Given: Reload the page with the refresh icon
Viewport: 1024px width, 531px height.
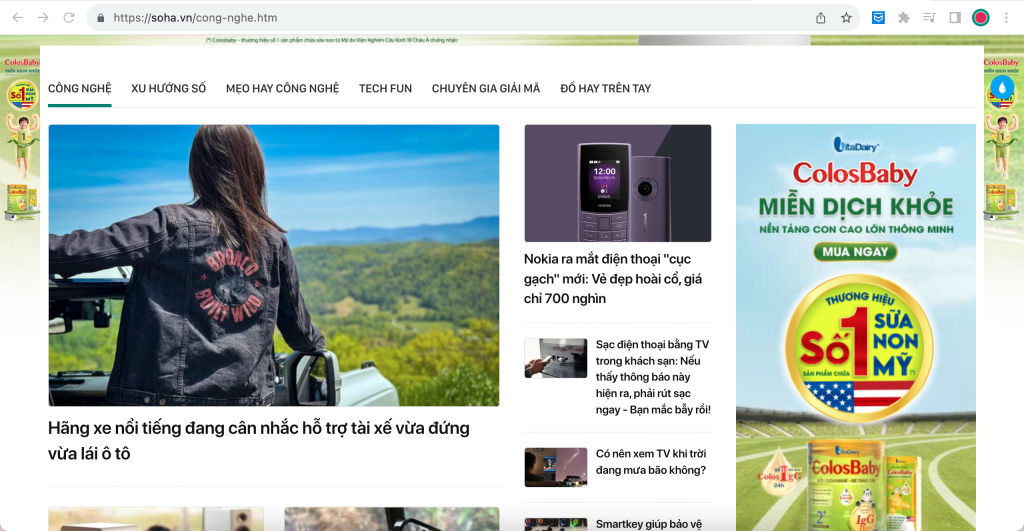Looking at the screenshot, I should (x=69, y=18).
